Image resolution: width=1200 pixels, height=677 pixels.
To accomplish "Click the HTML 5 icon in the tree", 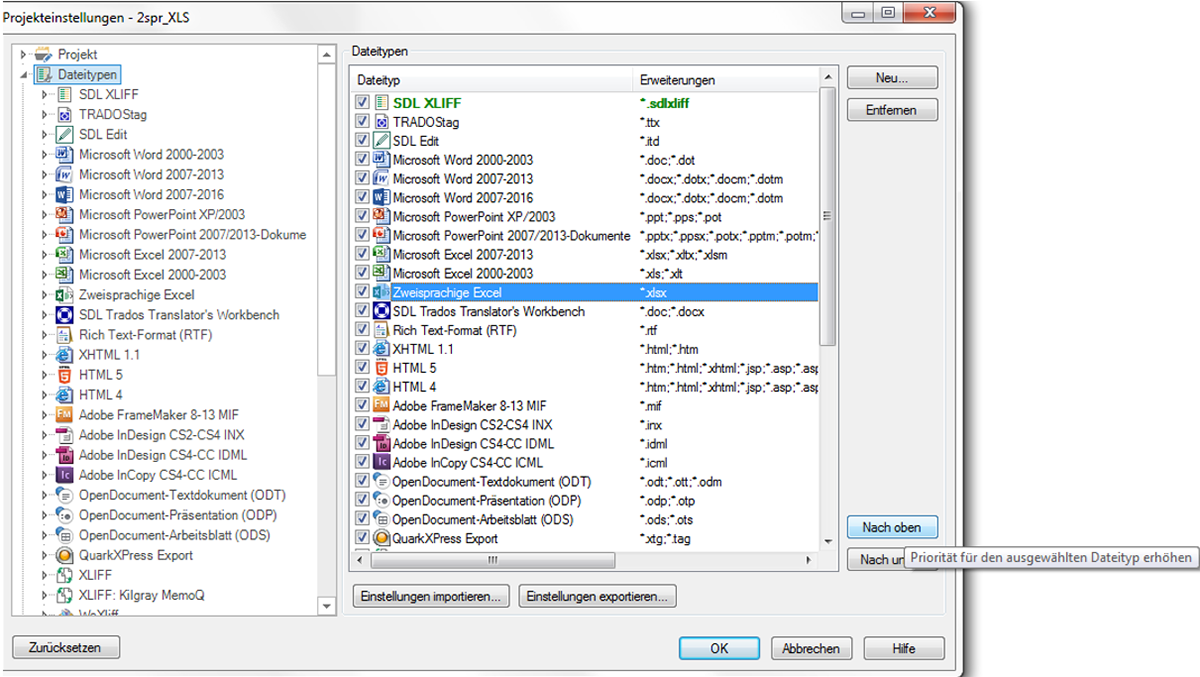I will (64, 374).
